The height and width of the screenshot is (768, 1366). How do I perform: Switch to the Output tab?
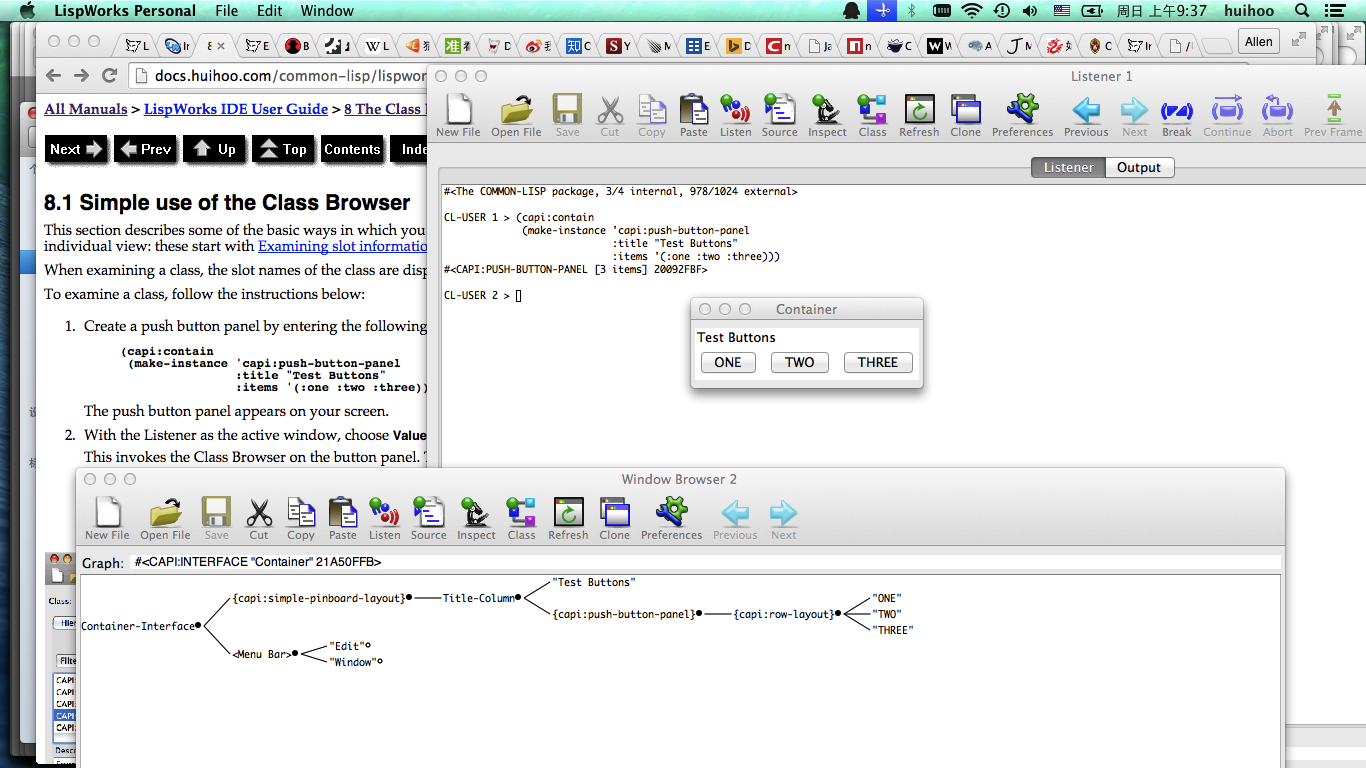coord(1138,167)
